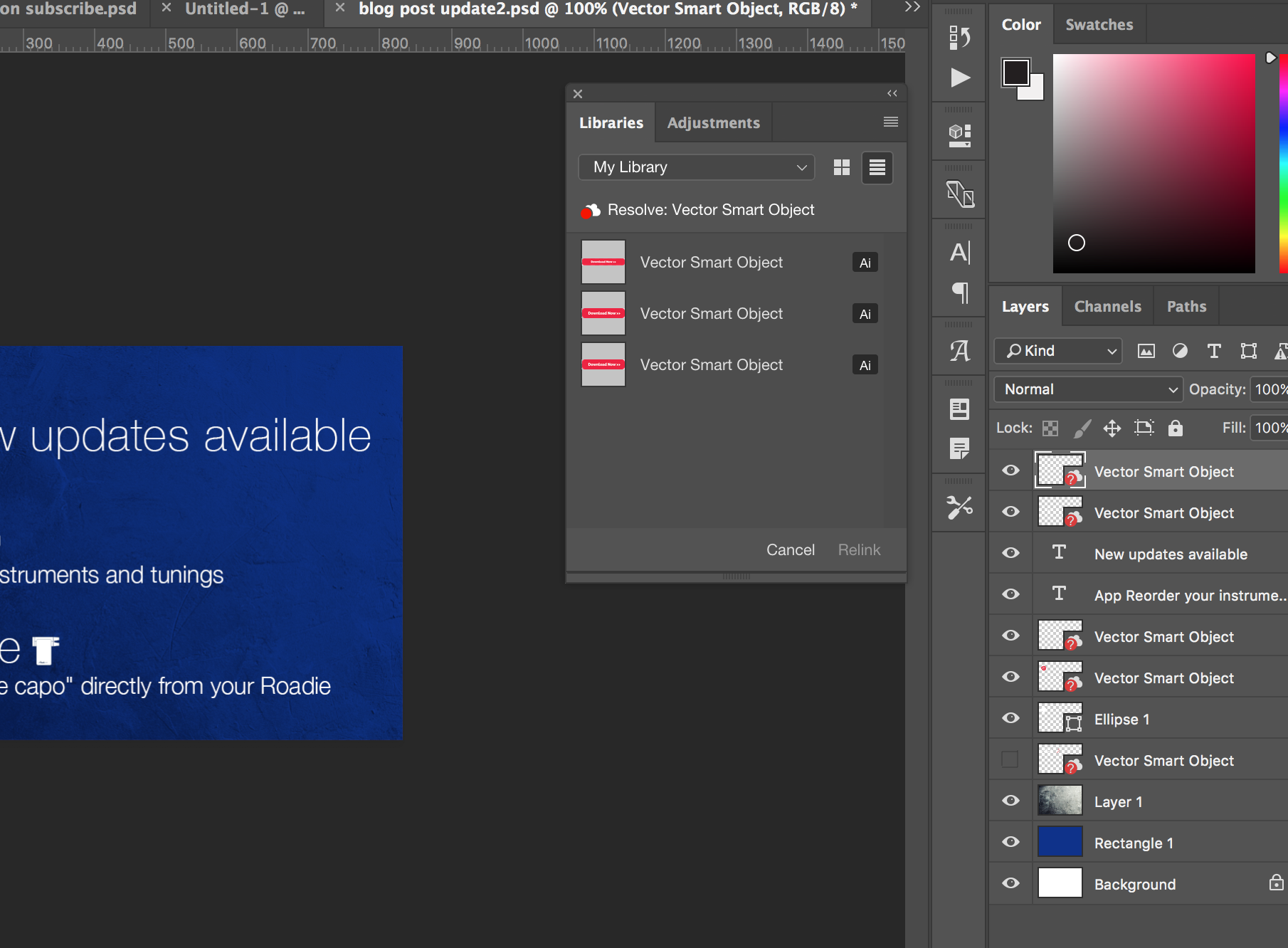The image size is (1288, 948).
Task: Select the Ellipse 1 layer thumbnail
Action: click(x=1060, y=719)
